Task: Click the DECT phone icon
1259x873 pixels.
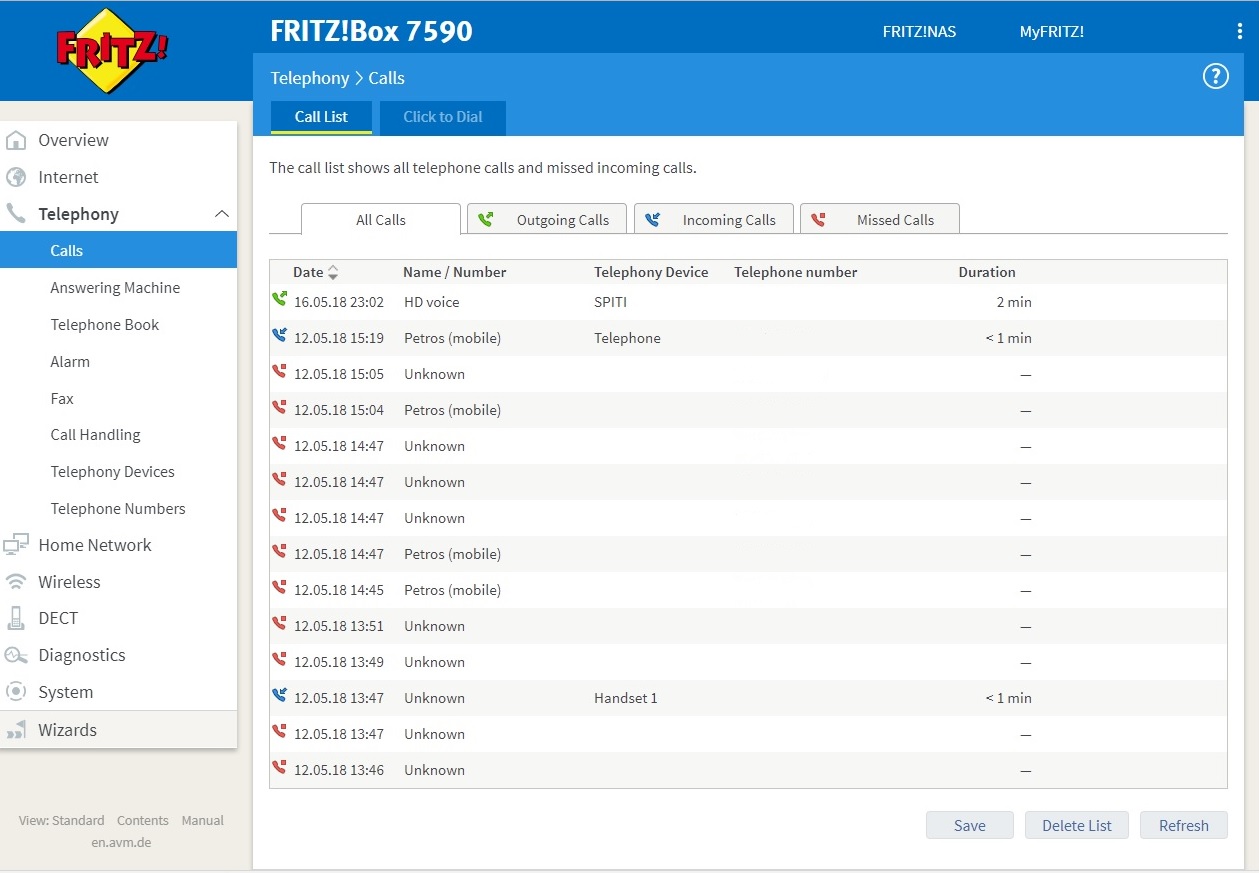Action: [16, 618]
